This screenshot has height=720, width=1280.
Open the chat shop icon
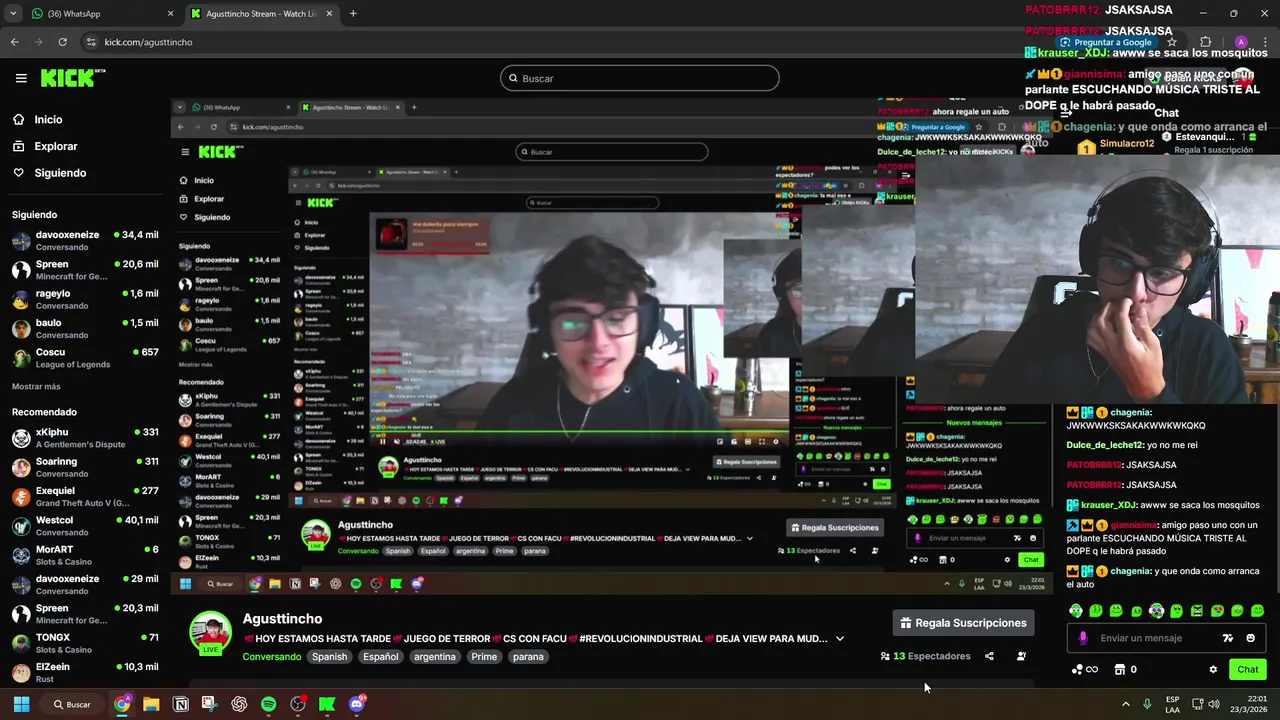click(x=1120, y=670)
